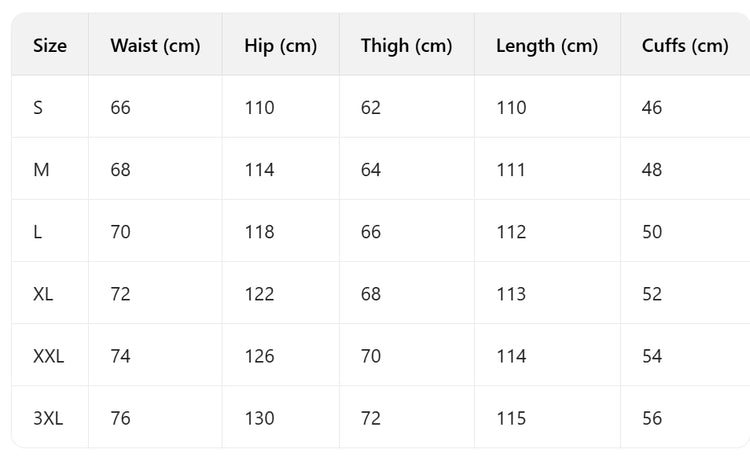This screenshot has height=464, width=750.
Task: Click cuffs value 54 in XXL row
Action: click(652, 356)
